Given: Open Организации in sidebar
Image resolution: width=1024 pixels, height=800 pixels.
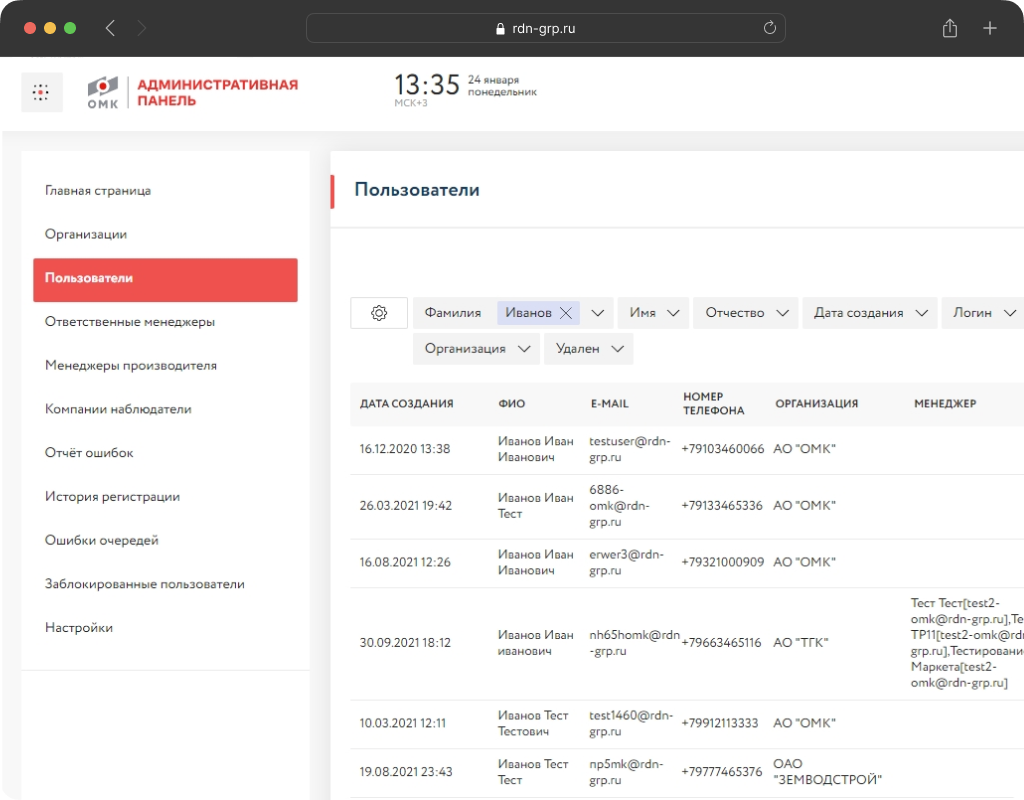Looking at the screenshot, I should coord(86,234).
